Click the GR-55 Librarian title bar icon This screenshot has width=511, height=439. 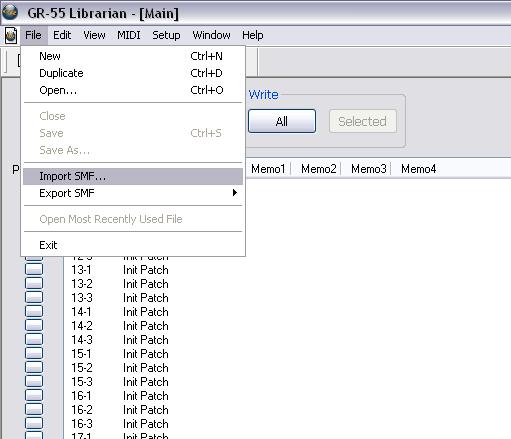coord(10,13)
